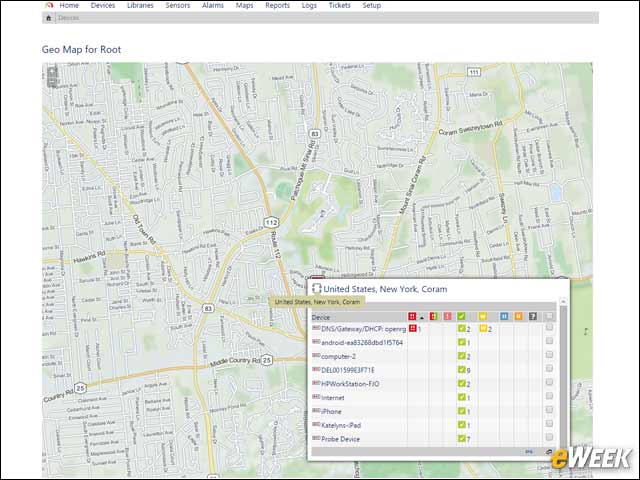This screenshot has width=640, height=480.
Task: Click the orange Unusual status header icon
Action: 518,316
